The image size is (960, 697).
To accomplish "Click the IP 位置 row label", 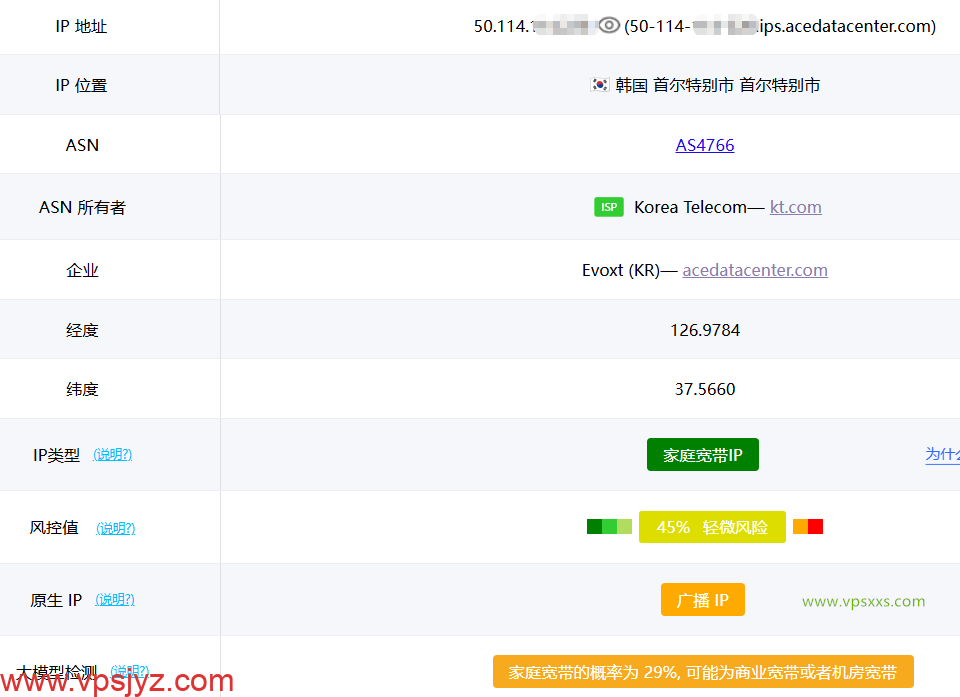I will (x=81, y=85).
